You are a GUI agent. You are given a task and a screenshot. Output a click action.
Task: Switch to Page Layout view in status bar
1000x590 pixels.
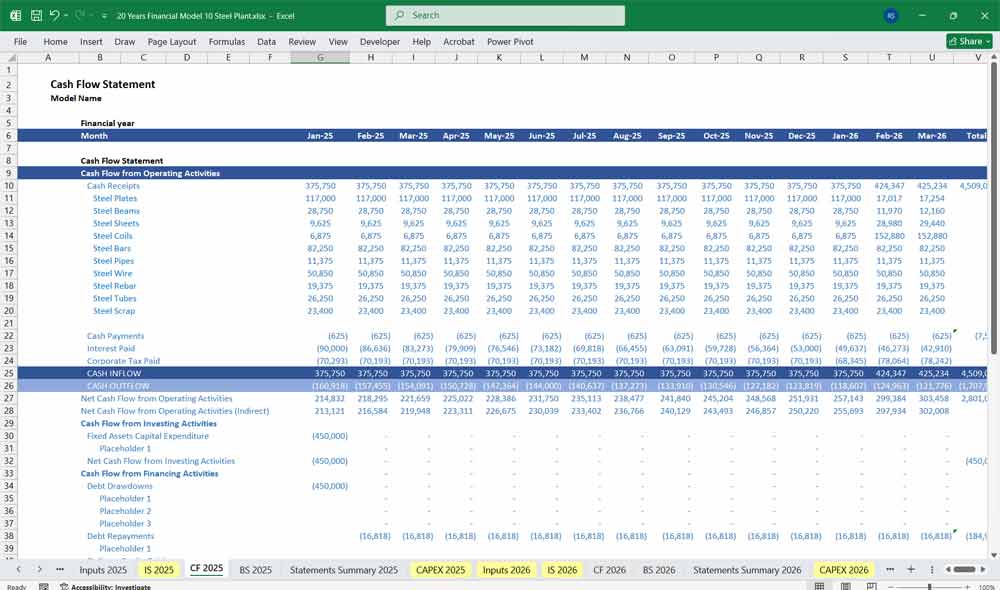[845, 584]
